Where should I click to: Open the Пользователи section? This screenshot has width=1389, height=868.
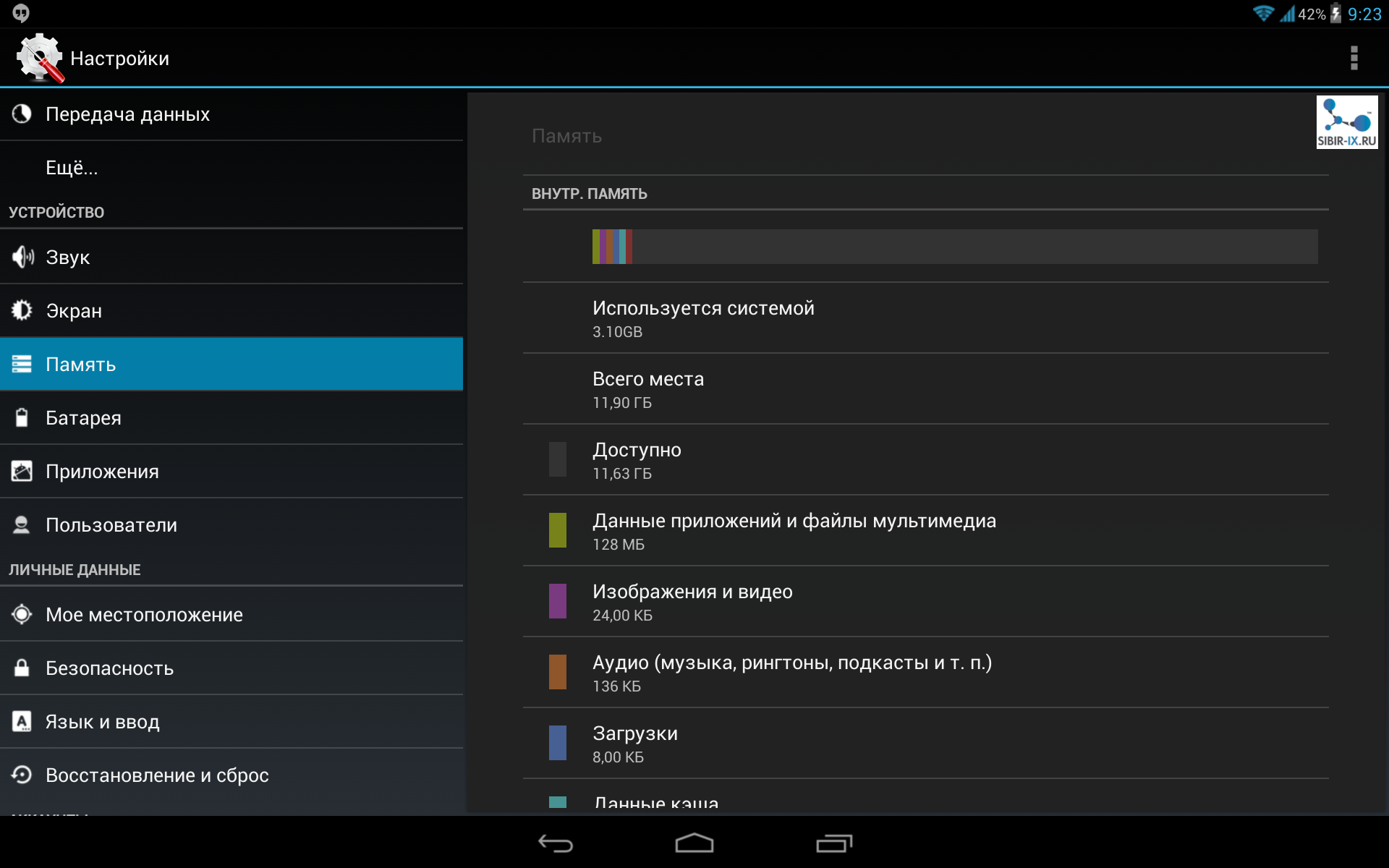pyautogui.click(x=111, y=525)
